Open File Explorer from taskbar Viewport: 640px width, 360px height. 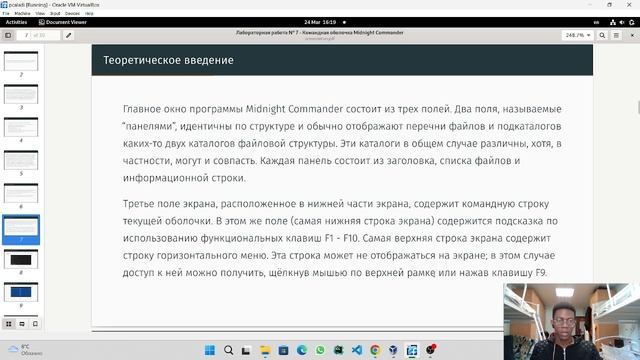pos(265,350)
